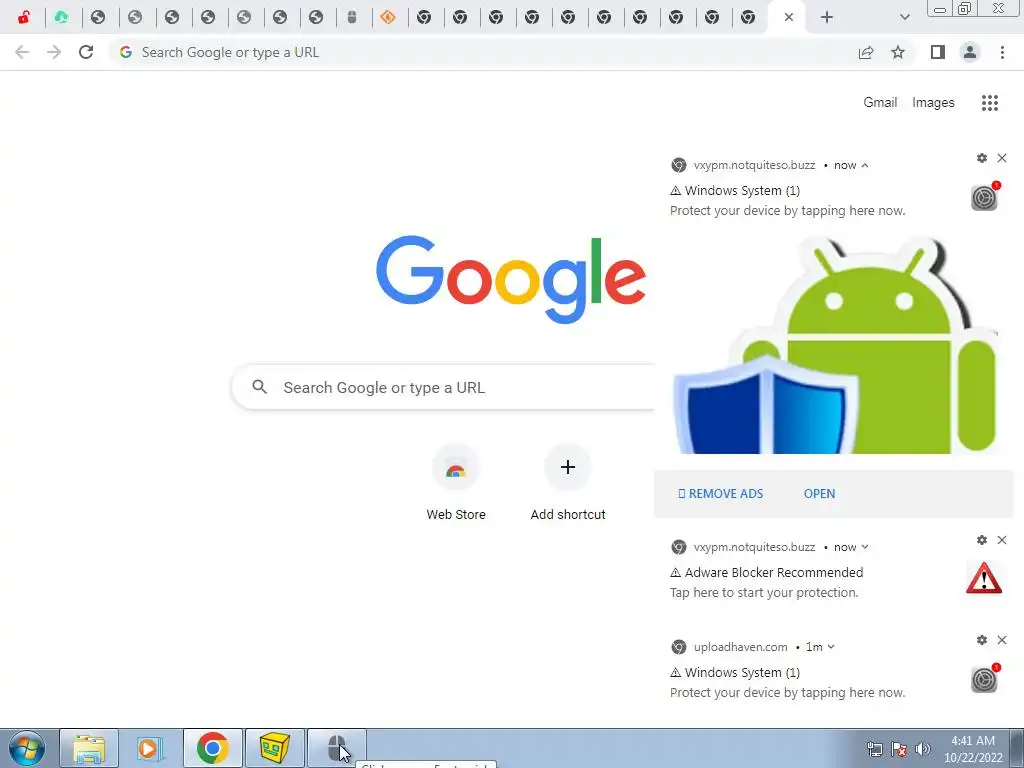Open media player from taskbar
The width and height of the screenshot is (1024, 768).
[x=150, y=748]
